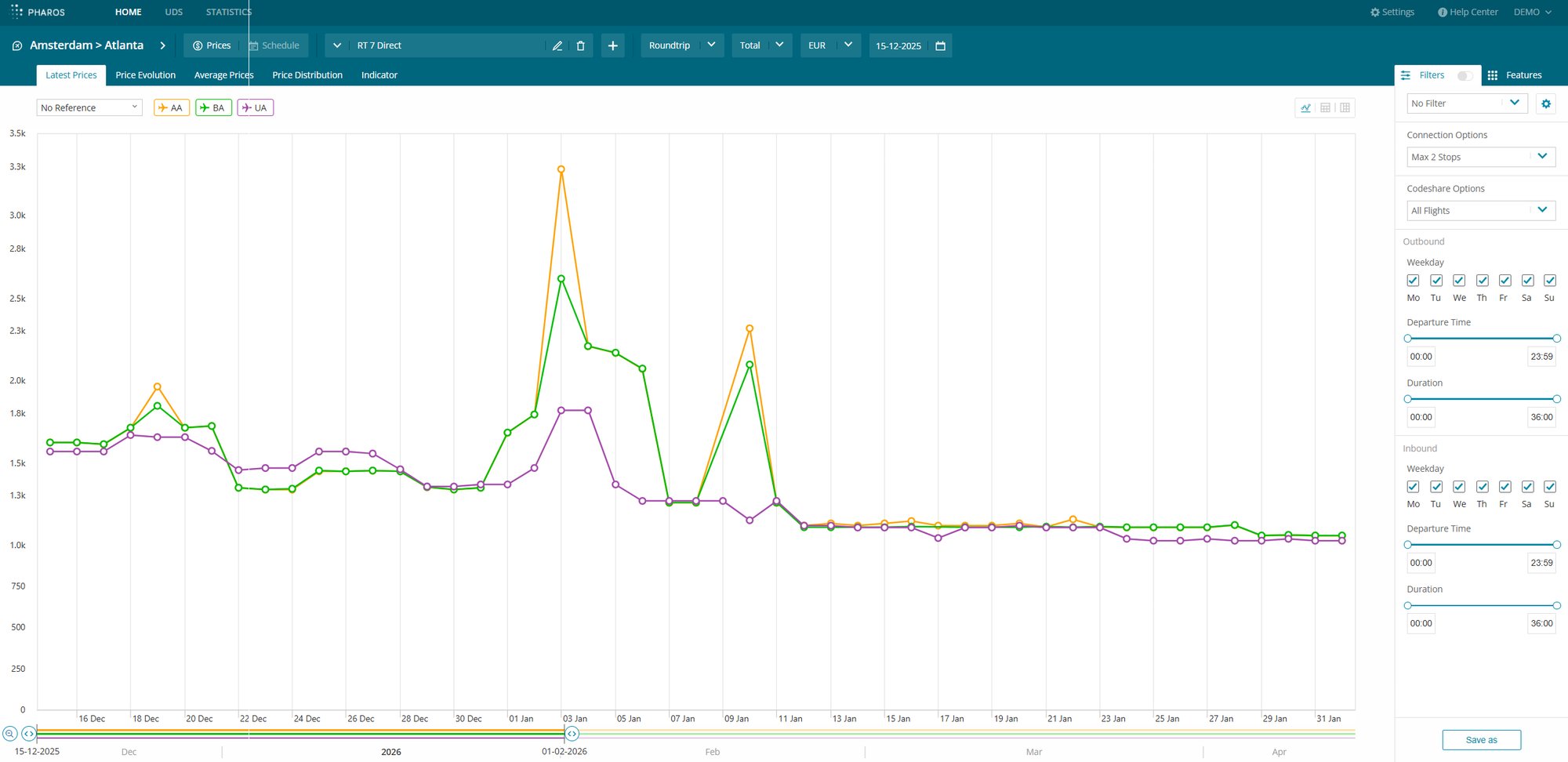
Task: Open Help Center in the top bar
Action: pos(1467,13)
